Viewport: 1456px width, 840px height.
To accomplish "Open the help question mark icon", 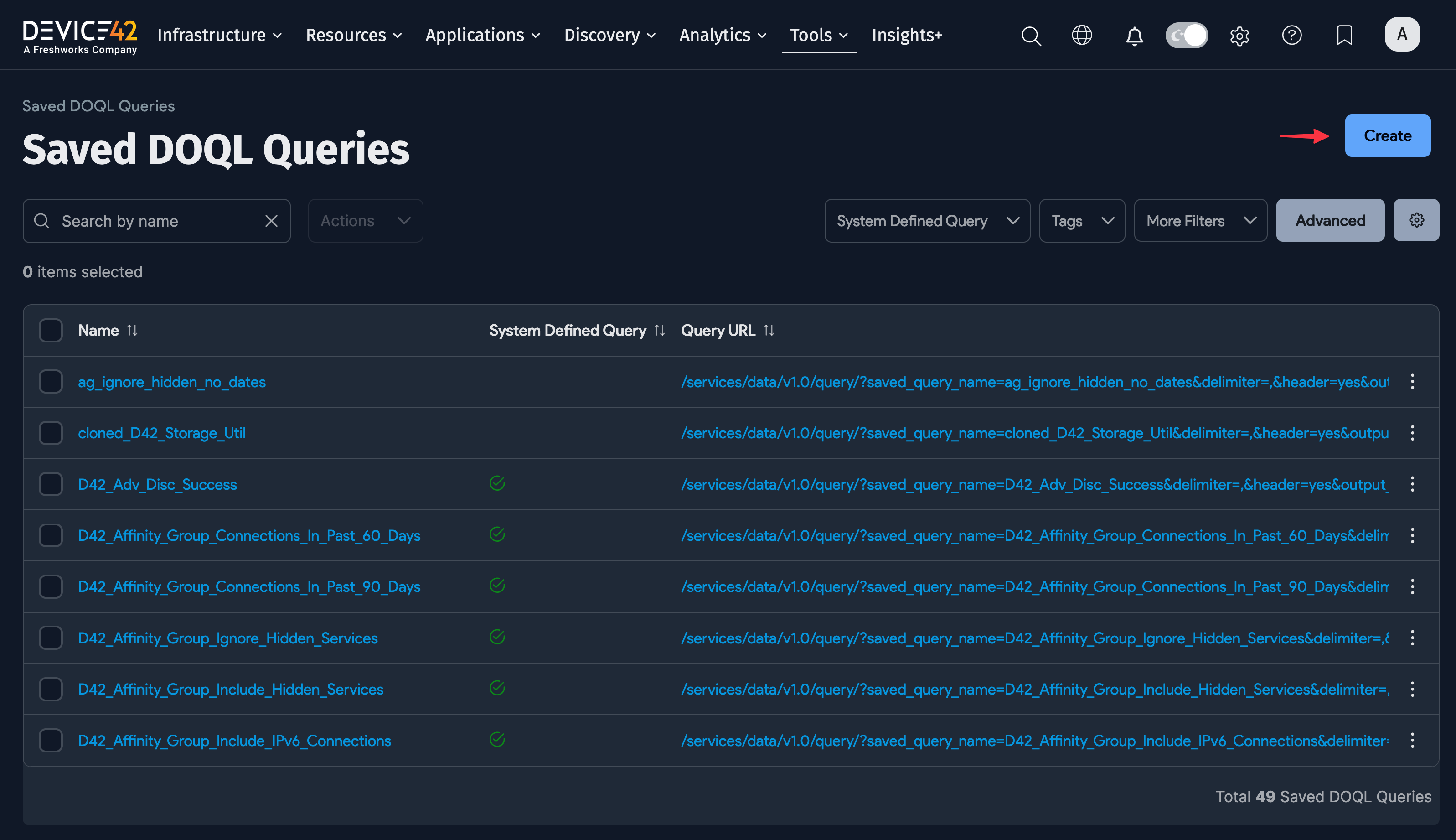I will (1292, 36).
